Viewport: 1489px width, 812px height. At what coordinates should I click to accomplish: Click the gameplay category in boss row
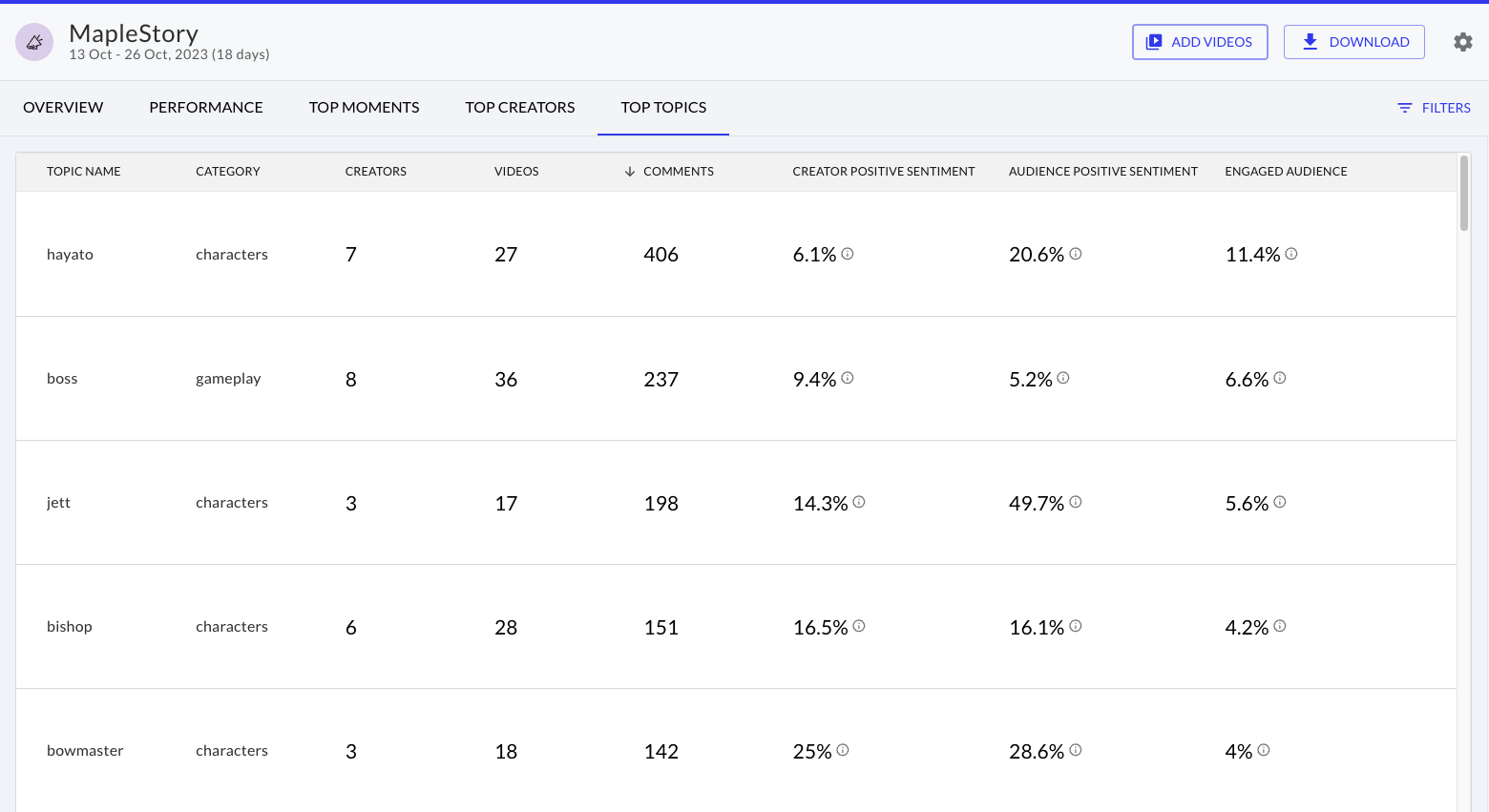(228, 379)
